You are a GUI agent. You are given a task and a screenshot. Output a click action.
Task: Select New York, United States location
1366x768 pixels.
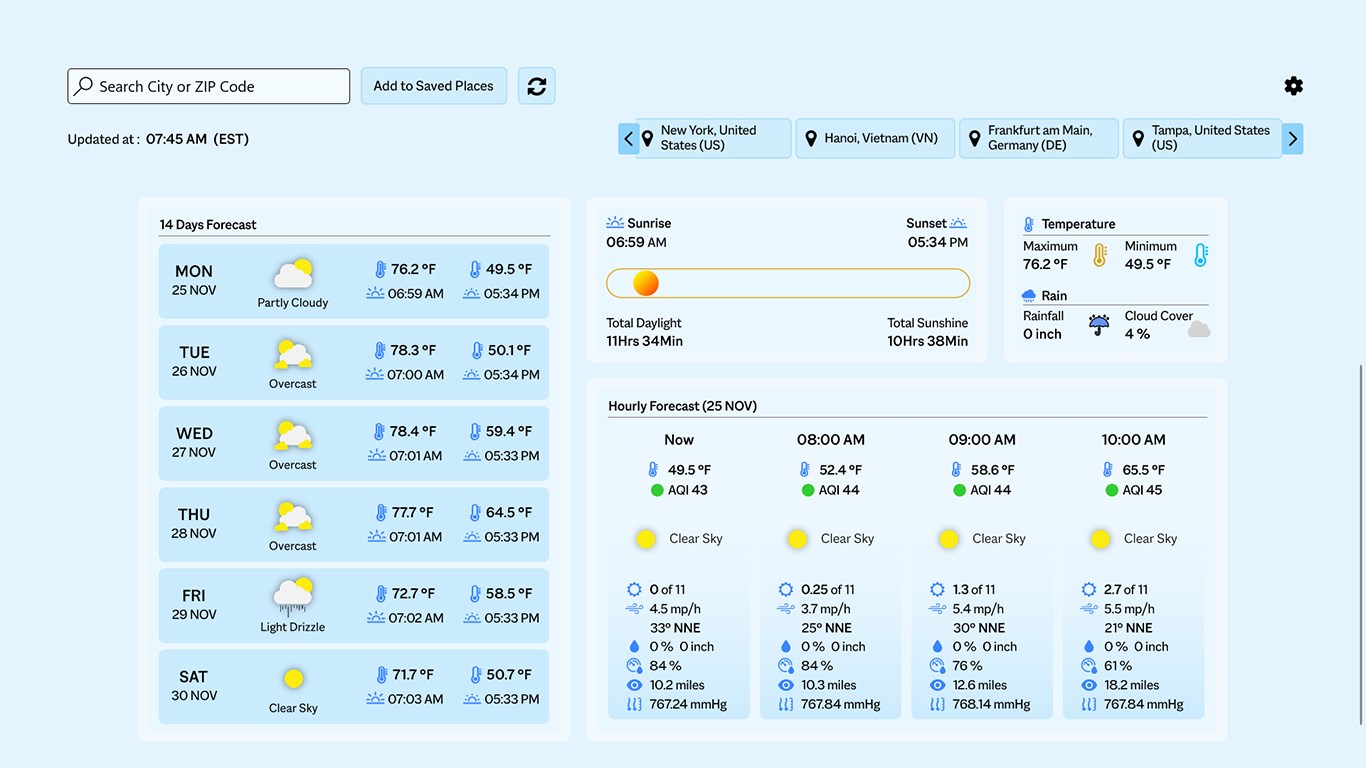point(705,137)
